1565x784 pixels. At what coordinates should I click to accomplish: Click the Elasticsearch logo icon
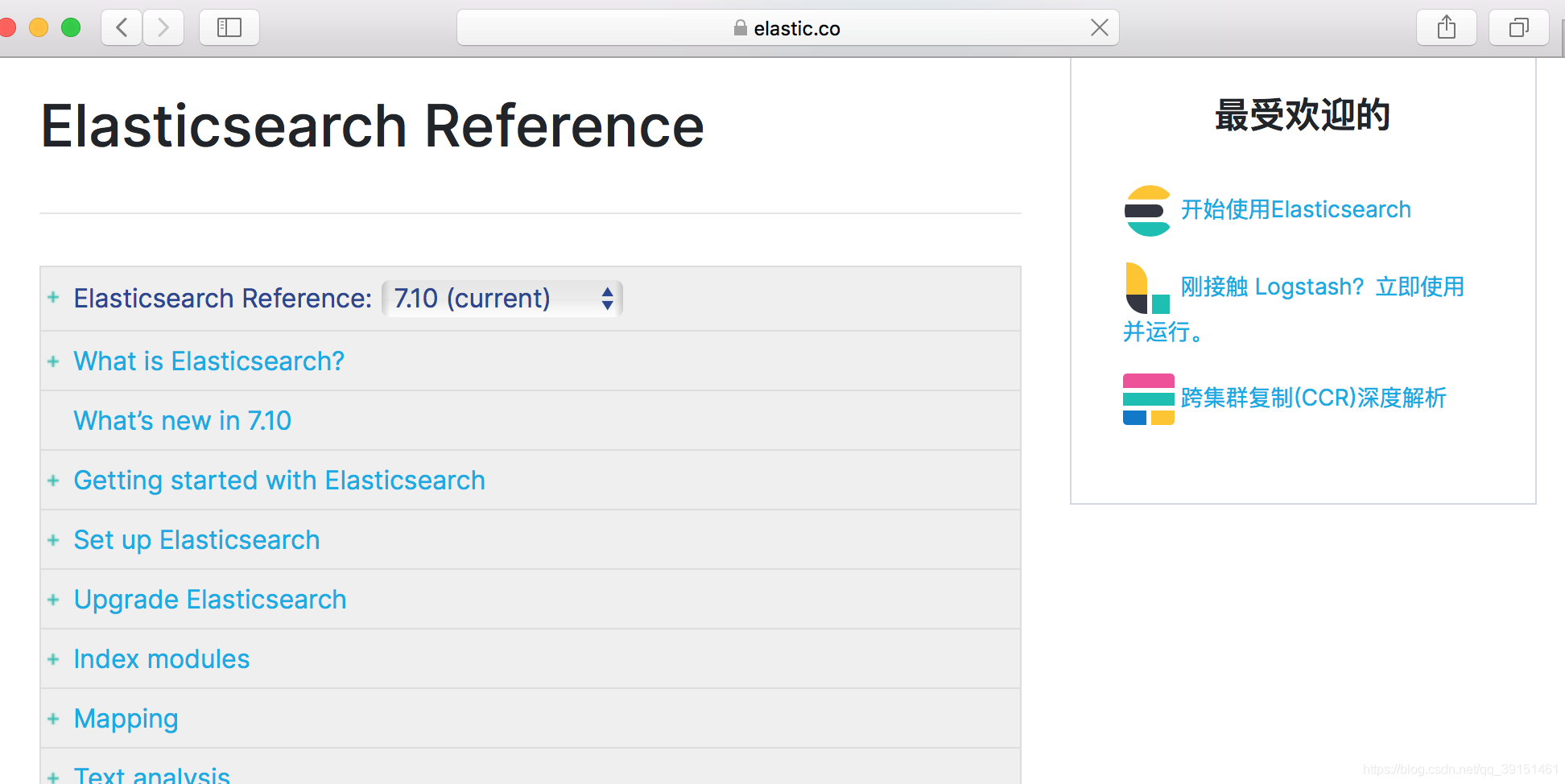1148,211
